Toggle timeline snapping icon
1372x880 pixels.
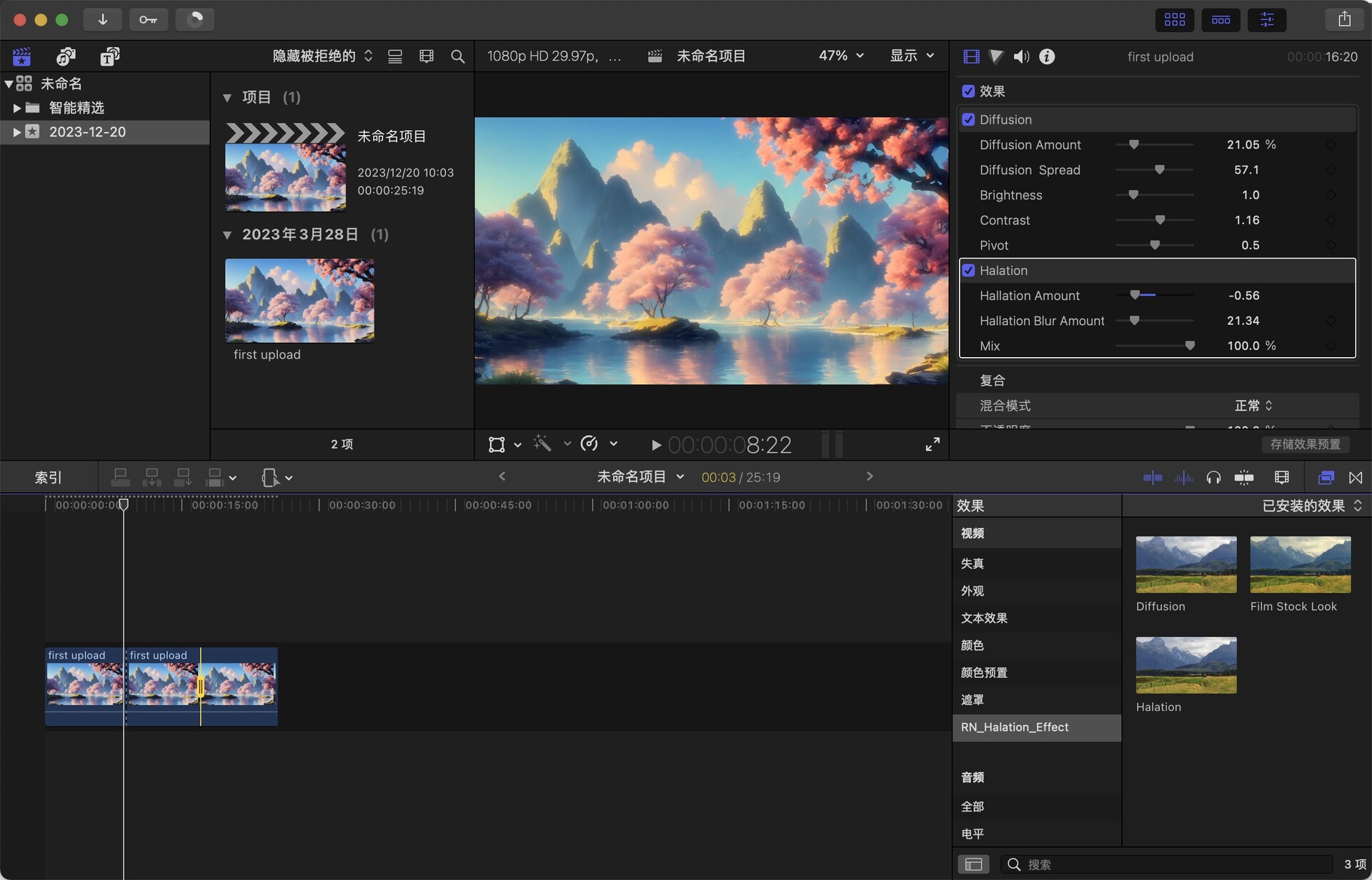tap(1244, 477)
